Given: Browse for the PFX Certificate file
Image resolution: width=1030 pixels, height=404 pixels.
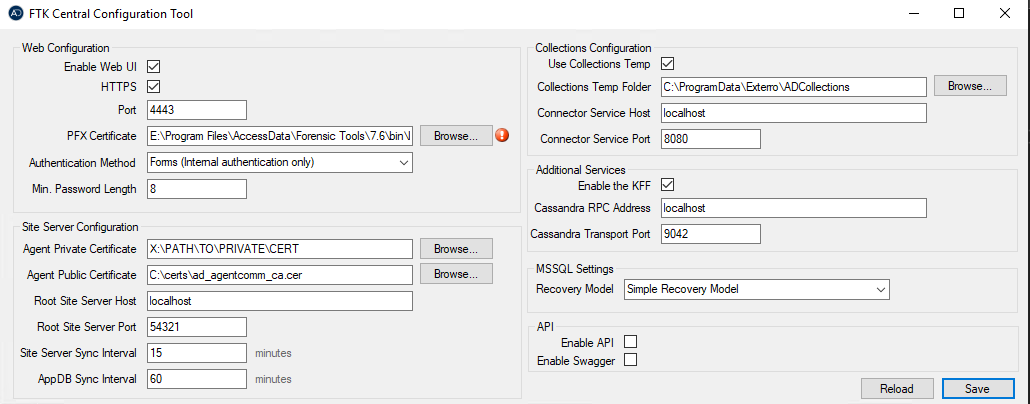Looking at the screenshot, I should click(456, 136).
